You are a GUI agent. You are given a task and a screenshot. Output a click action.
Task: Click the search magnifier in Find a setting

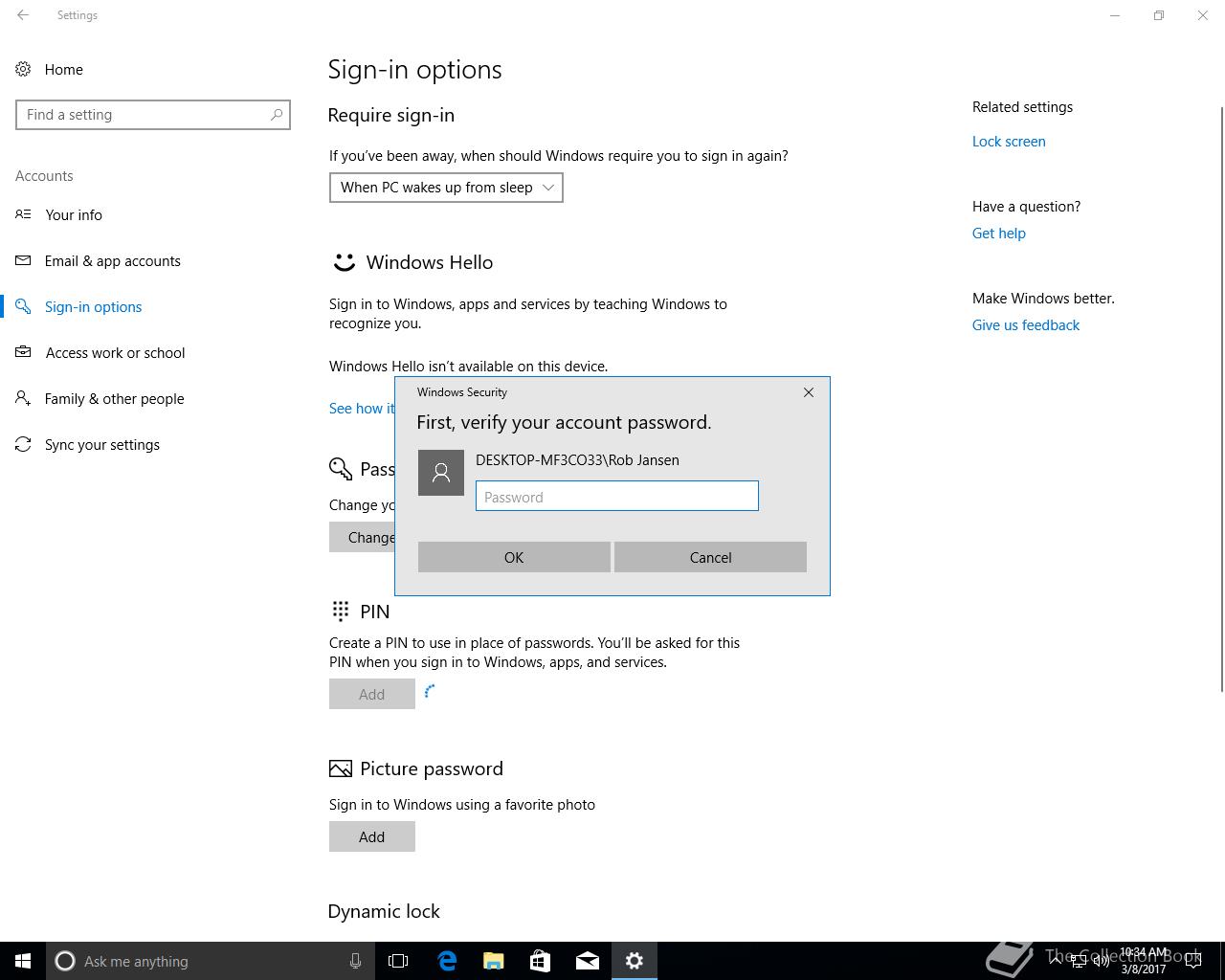pyautogui.click(x=277, y=115)
